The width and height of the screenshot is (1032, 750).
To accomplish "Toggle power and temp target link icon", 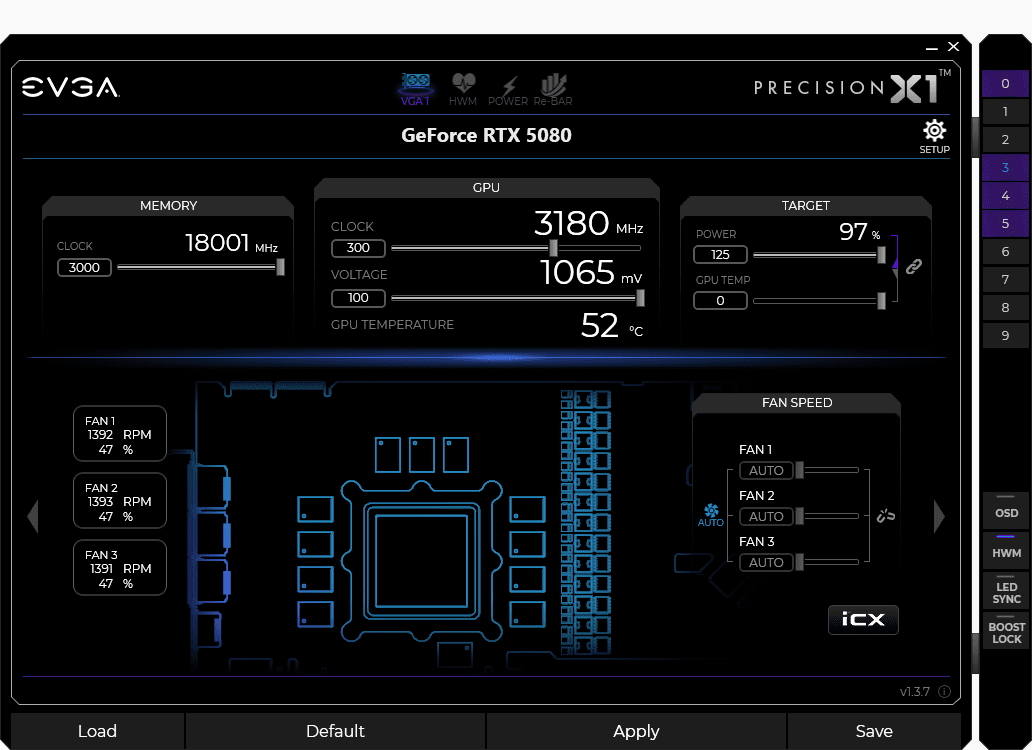I will (x=914, y=266).
